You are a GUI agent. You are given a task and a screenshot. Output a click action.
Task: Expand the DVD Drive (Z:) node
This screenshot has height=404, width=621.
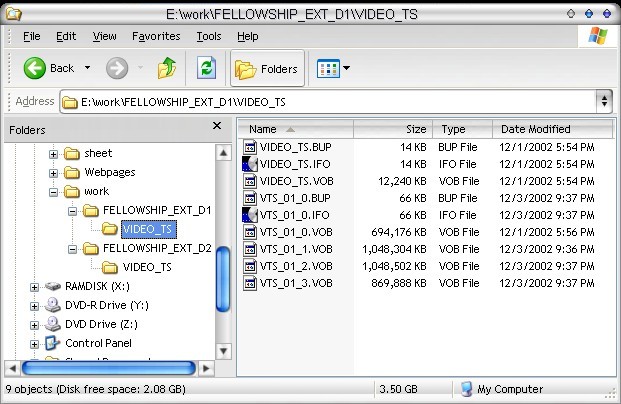(x=34, y=325)
